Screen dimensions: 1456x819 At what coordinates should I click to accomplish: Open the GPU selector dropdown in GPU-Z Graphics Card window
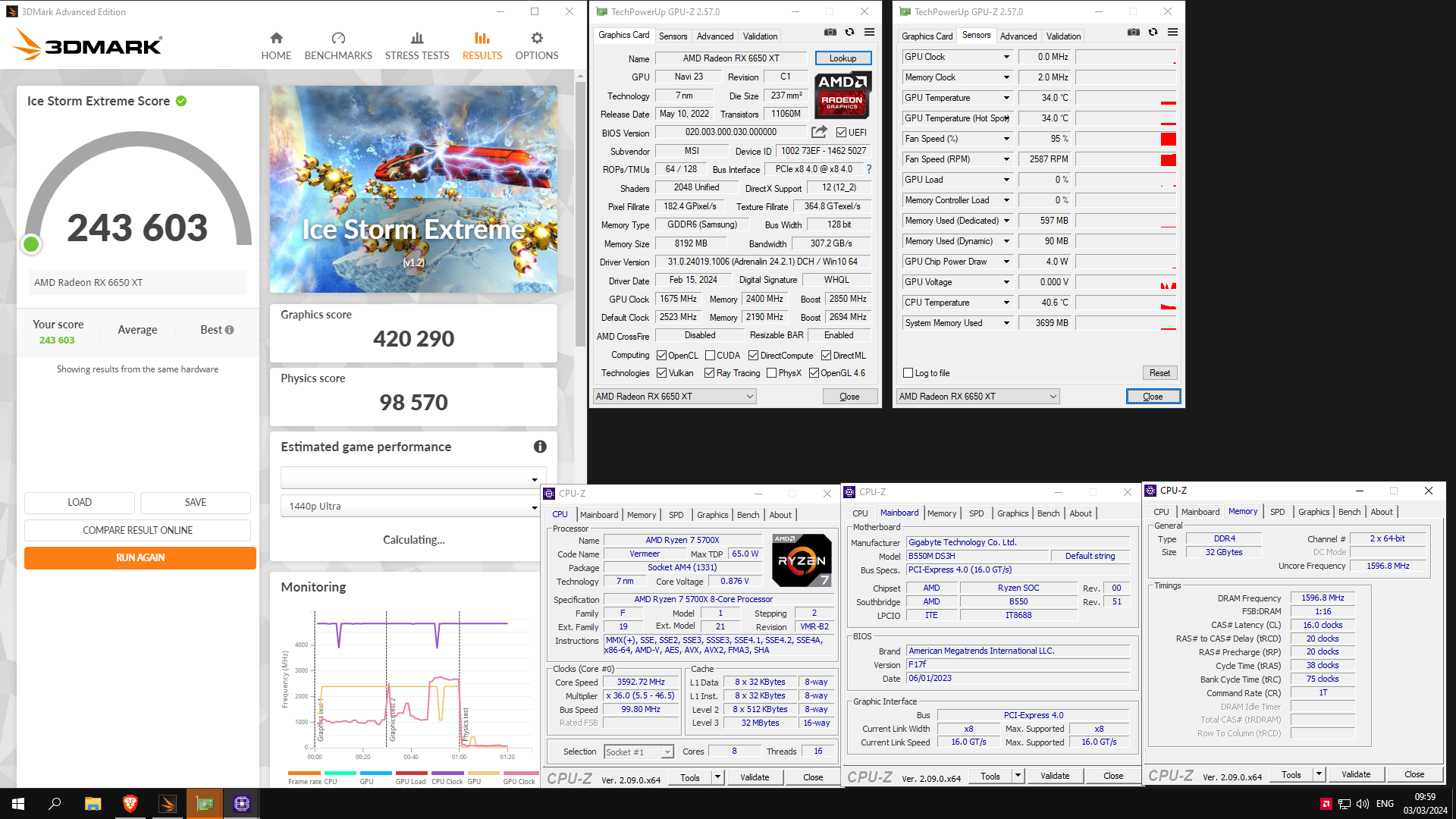[x=674, y=397]
